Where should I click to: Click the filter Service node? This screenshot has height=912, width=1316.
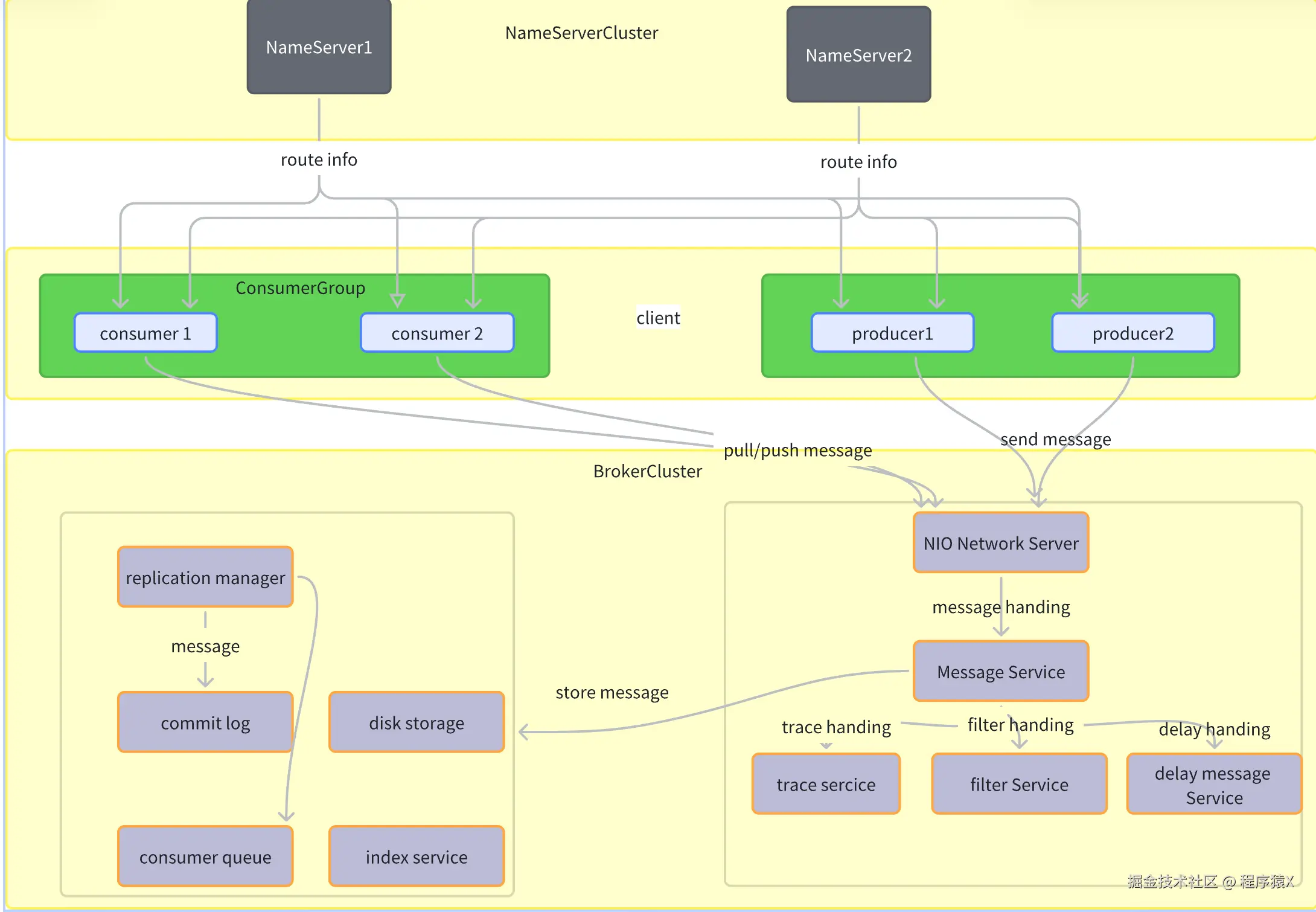1019,783
